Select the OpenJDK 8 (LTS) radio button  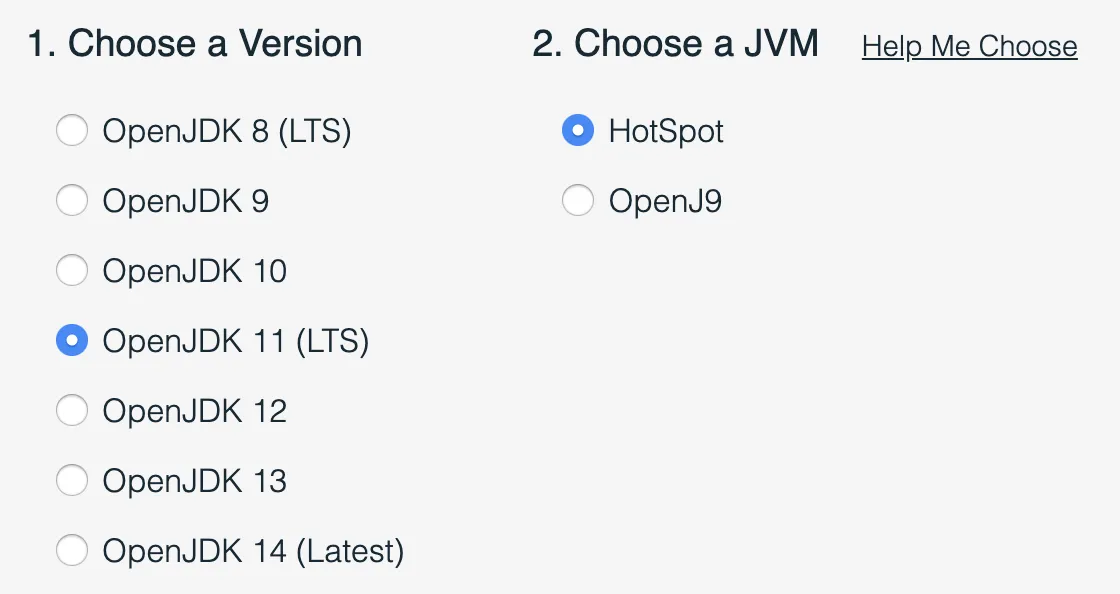tap(72, 131)
